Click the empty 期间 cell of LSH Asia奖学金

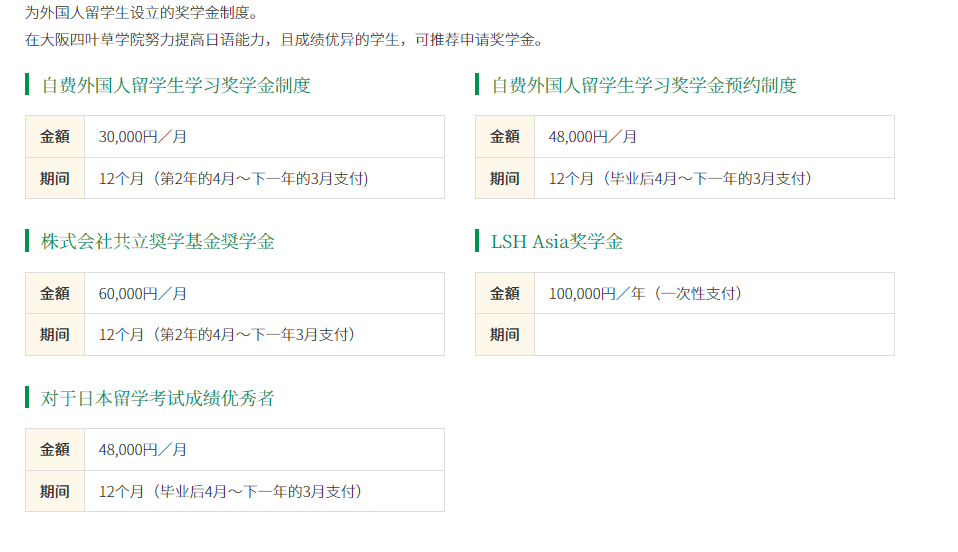click(714, 334)
